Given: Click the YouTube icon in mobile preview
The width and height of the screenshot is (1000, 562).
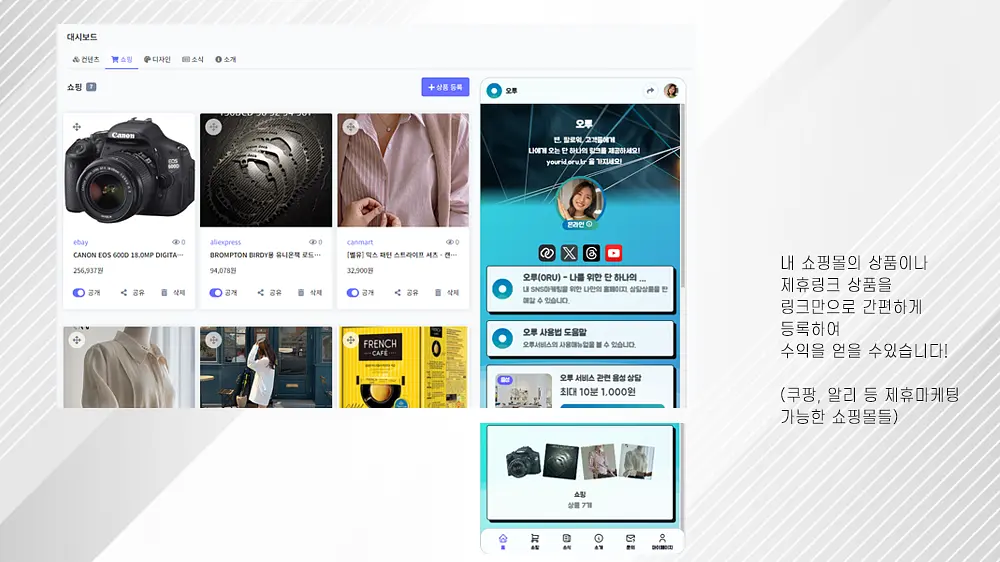Looking at the screenshot, I should [614, 253].
